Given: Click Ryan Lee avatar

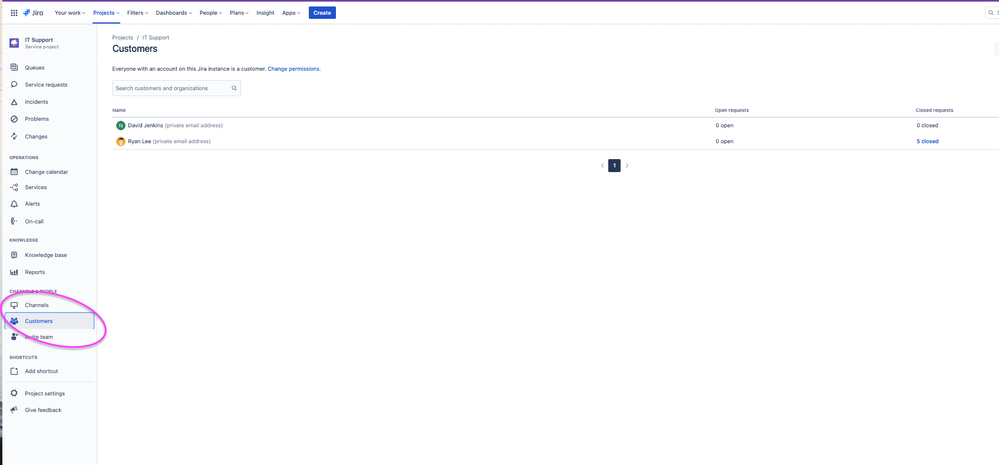Looking at the screenshot, I should pos(120,141).
